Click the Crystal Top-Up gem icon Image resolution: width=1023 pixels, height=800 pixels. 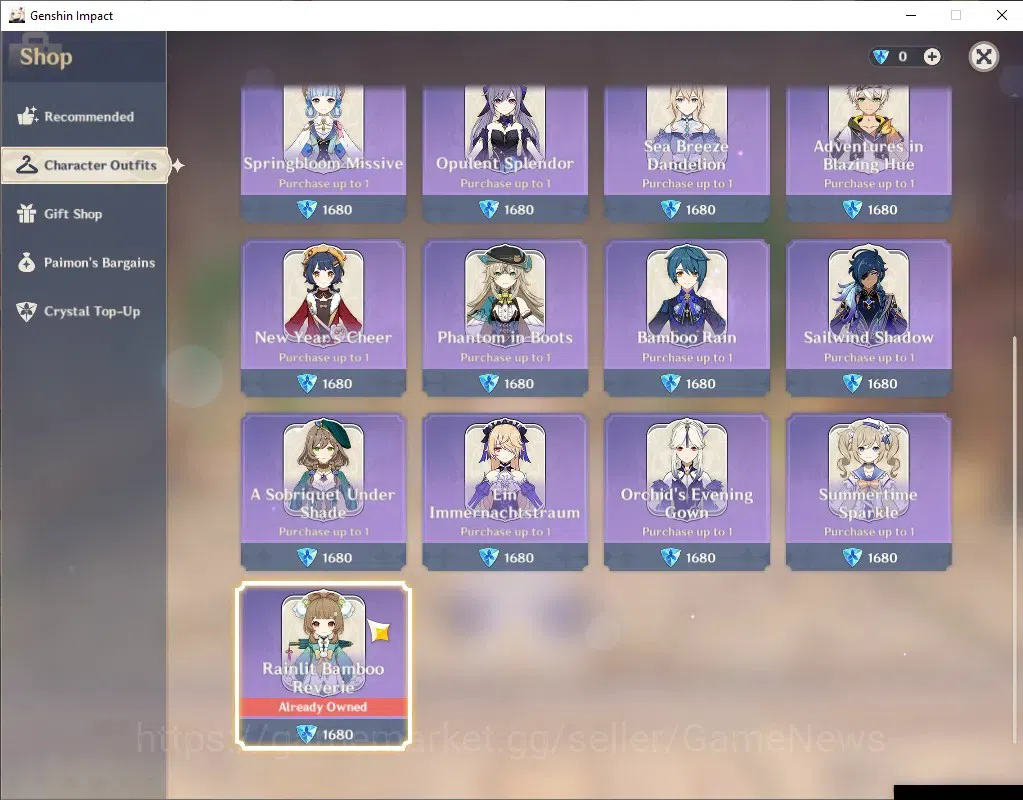(x=27, y=311)
